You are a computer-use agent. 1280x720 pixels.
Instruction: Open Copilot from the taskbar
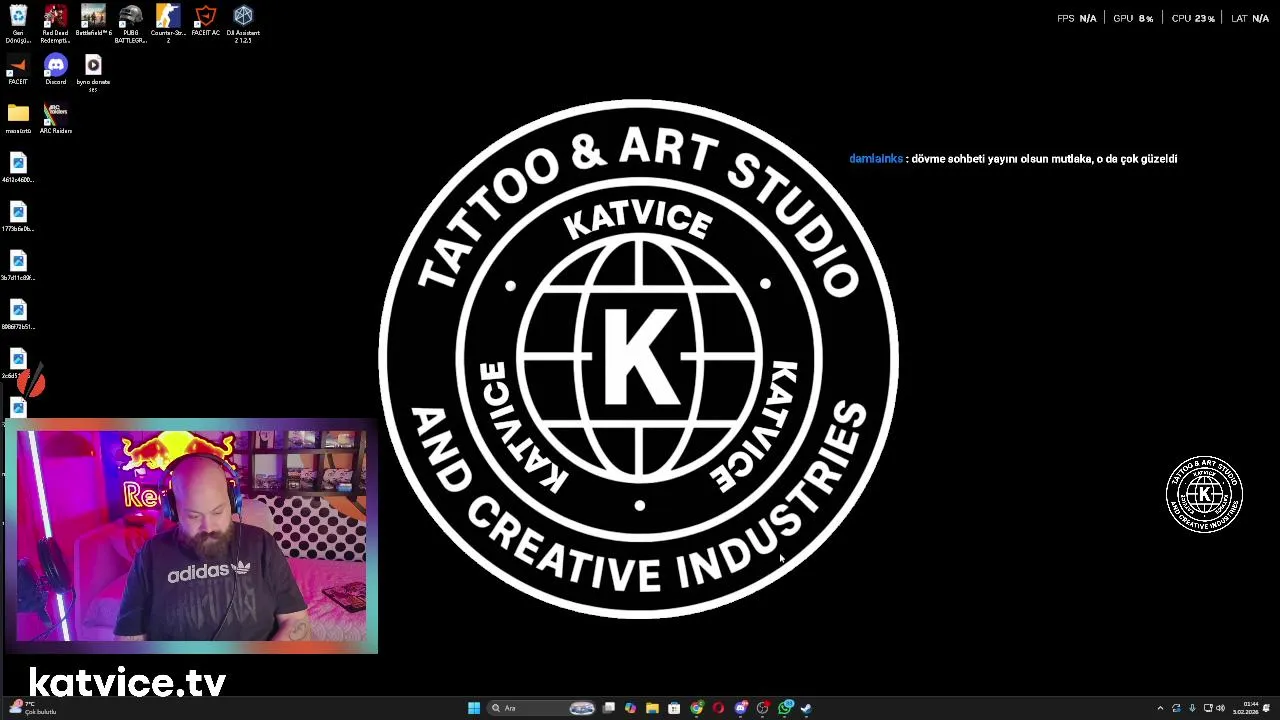pyautogui.click(x=630, y=708)
